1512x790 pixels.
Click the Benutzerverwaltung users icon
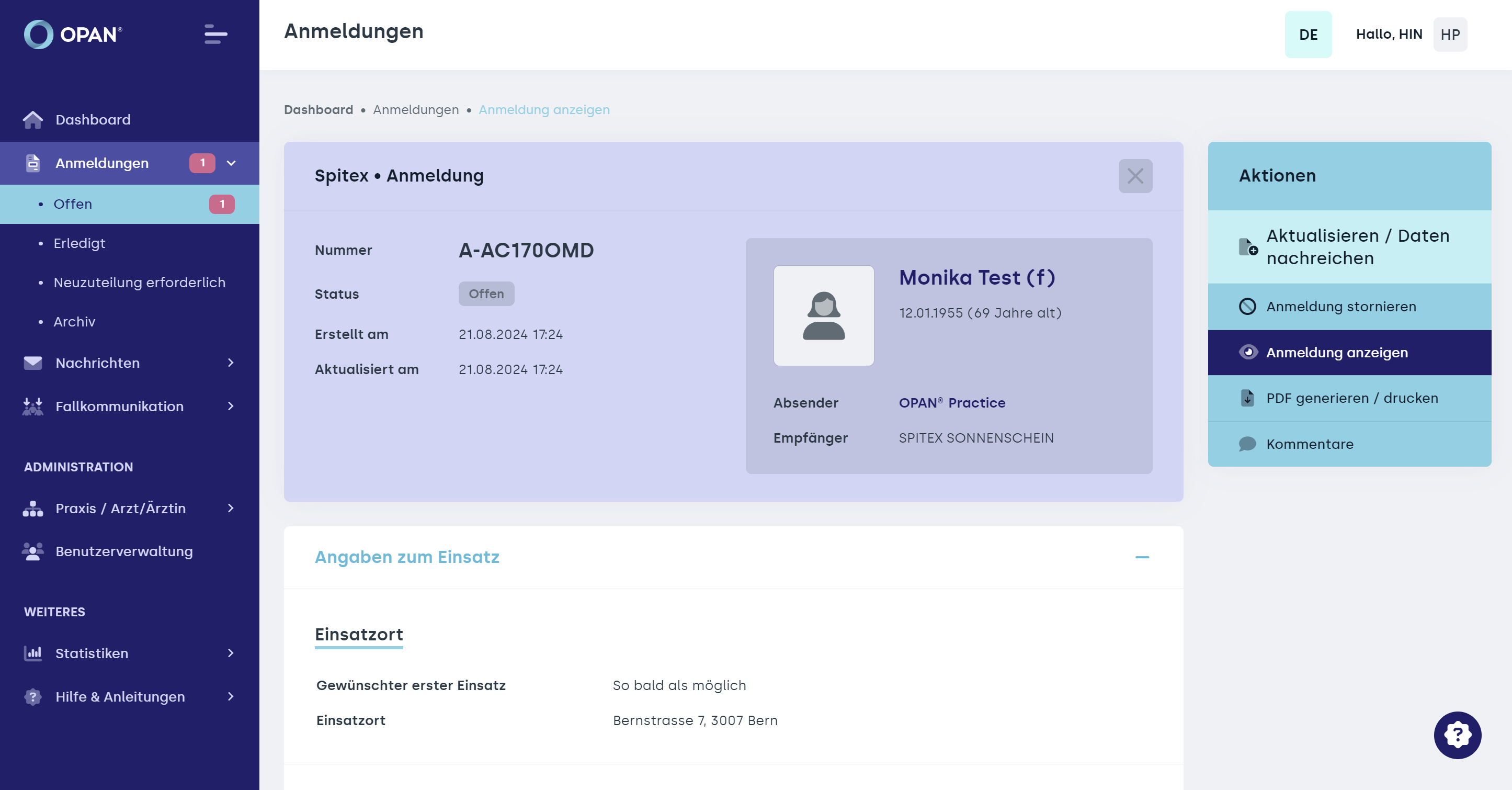[33, 551]
